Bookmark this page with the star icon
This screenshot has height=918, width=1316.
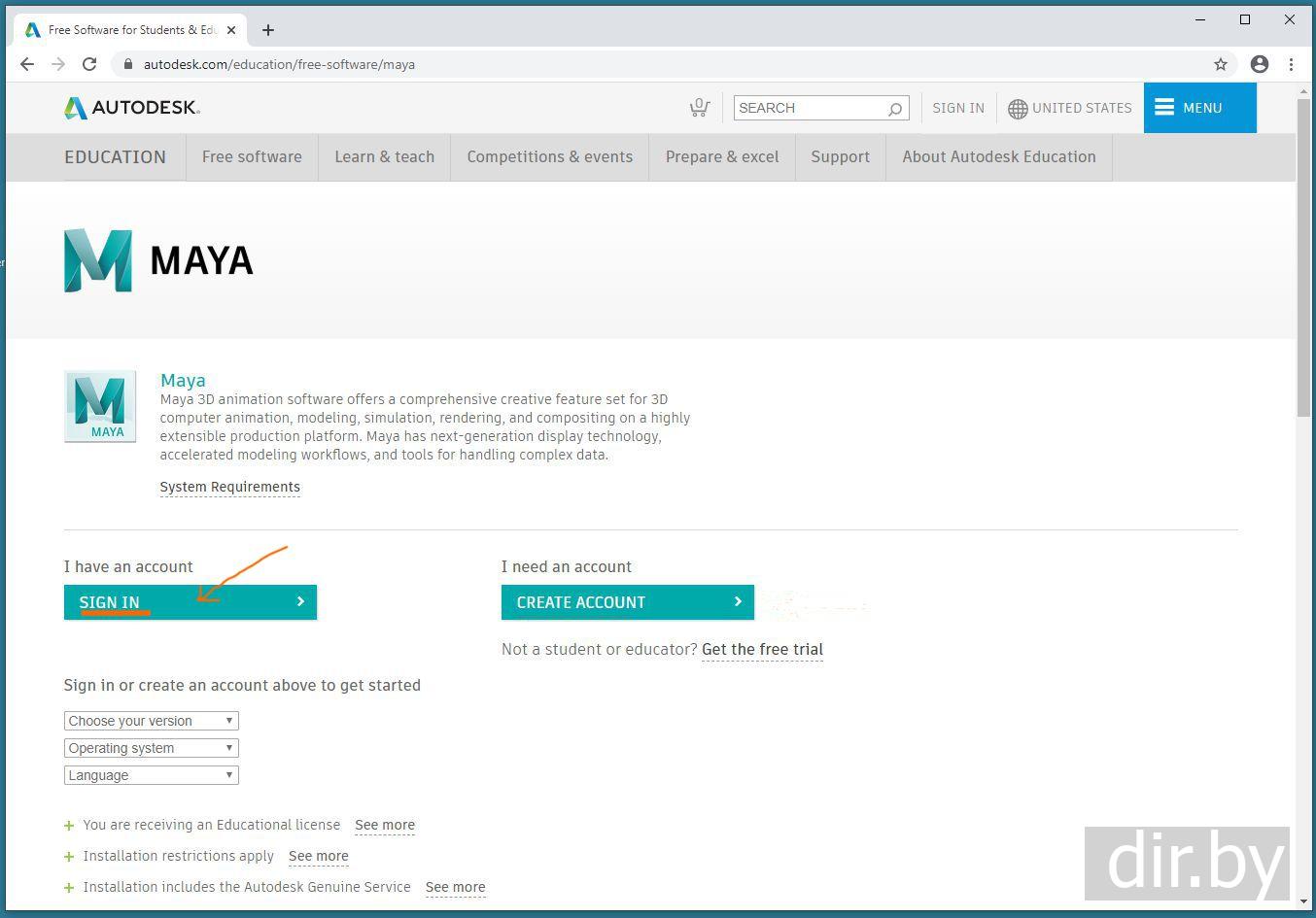(1221, 64)
